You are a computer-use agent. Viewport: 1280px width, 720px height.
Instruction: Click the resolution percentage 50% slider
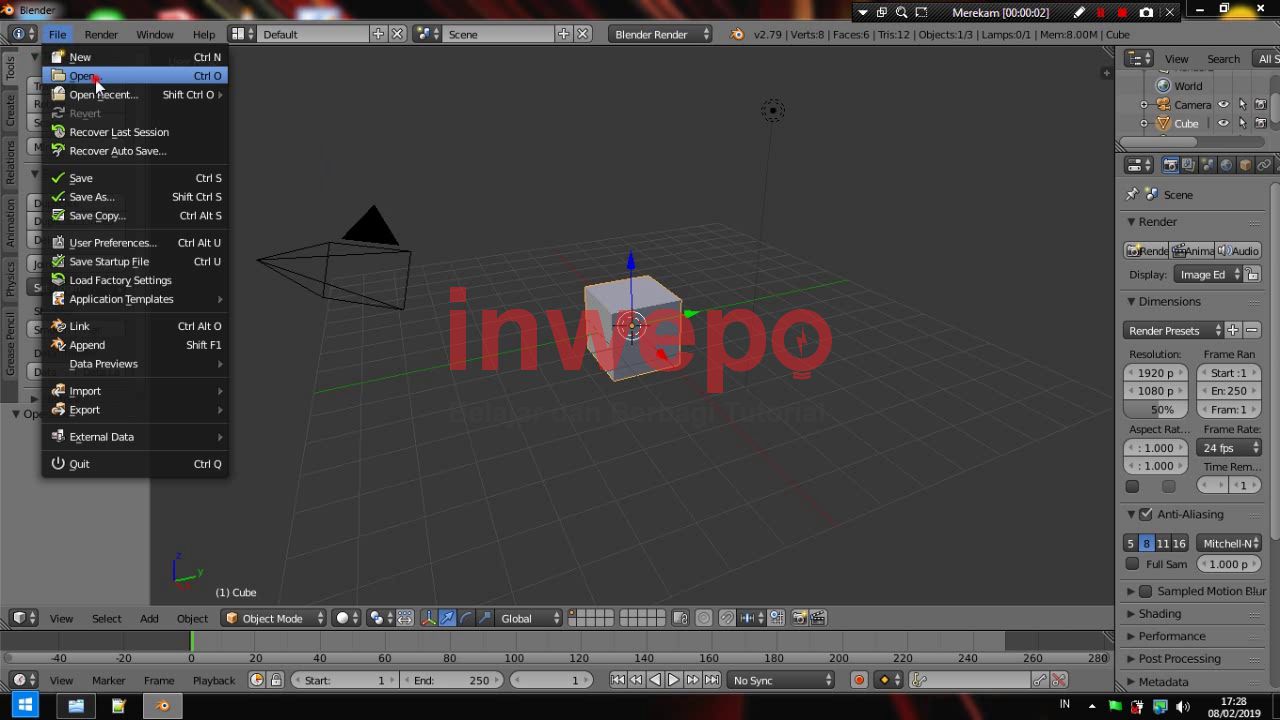point(1156,410)
